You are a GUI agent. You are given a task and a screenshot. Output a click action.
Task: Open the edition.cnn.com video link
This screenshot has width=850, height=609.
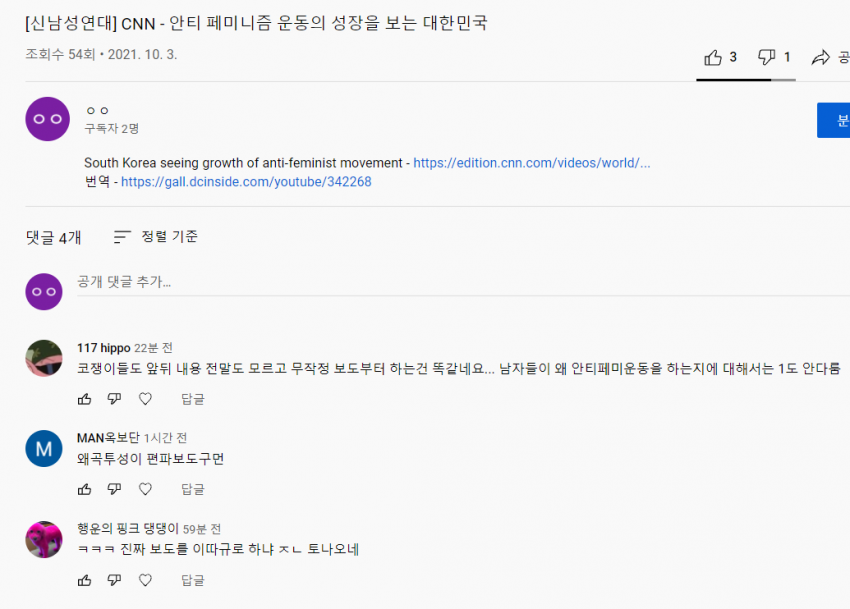(532, 163)
